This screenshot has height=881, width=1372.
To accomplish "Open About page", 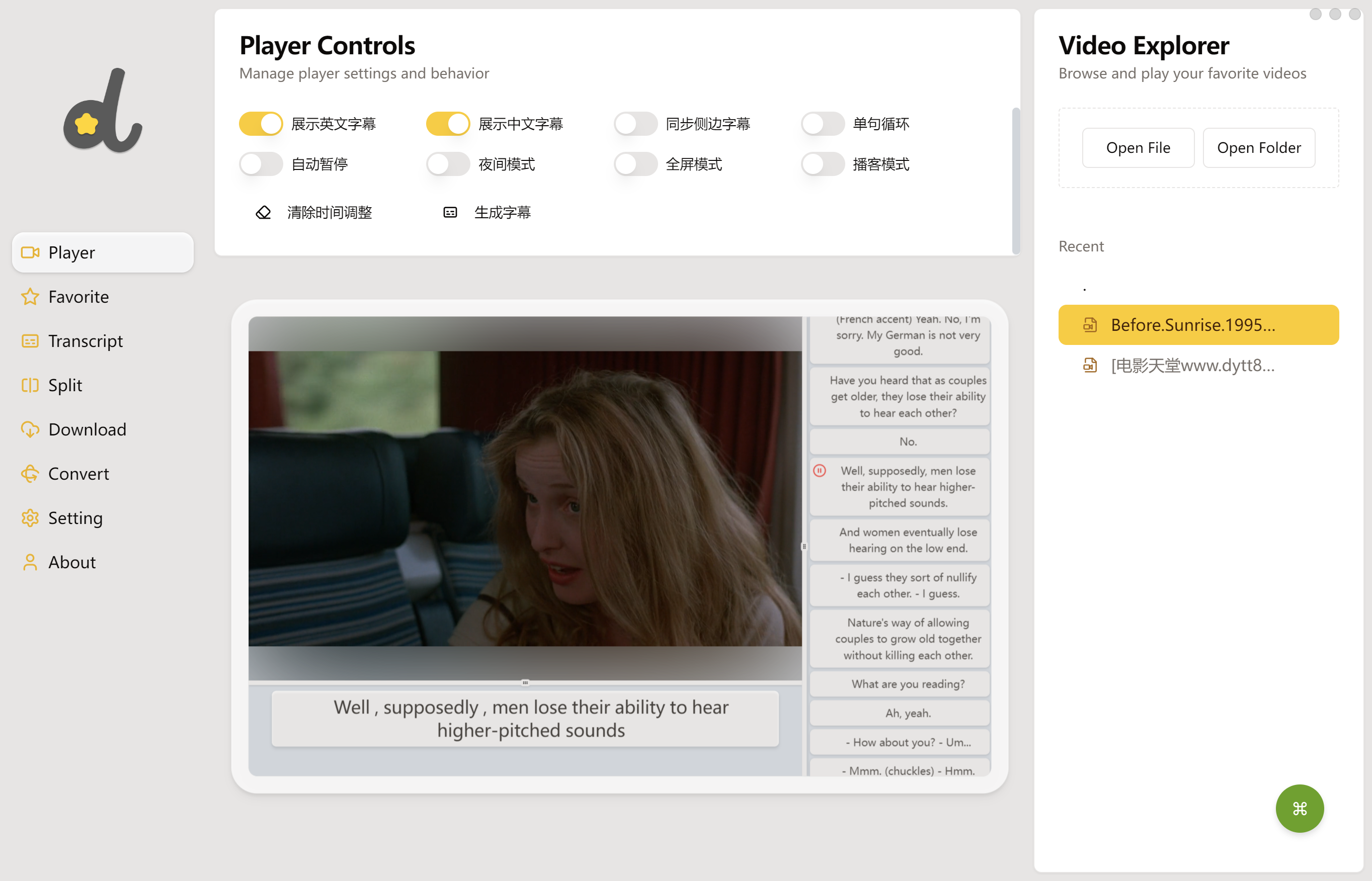I will (x=103, y=562).
